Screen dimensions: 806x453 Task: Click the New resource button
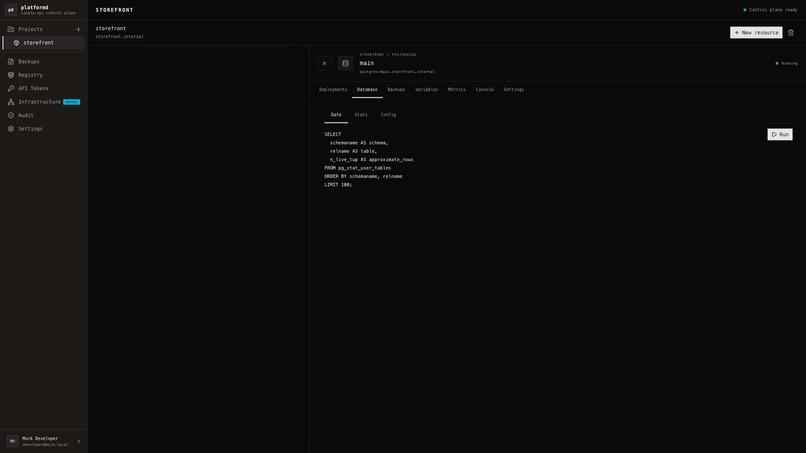point(756,32)
